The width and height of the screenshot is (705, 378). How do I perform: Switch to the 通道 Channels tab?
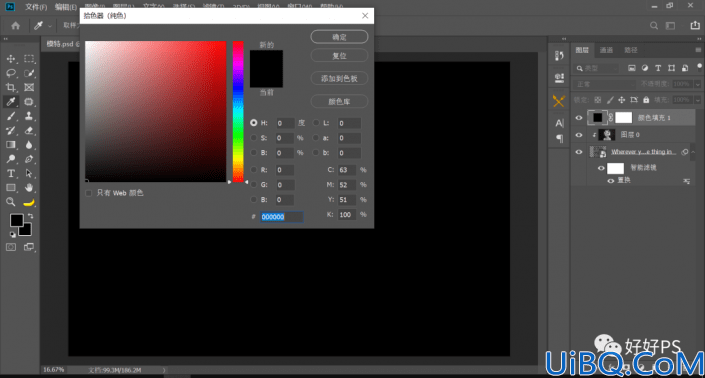tap(606, 50)
